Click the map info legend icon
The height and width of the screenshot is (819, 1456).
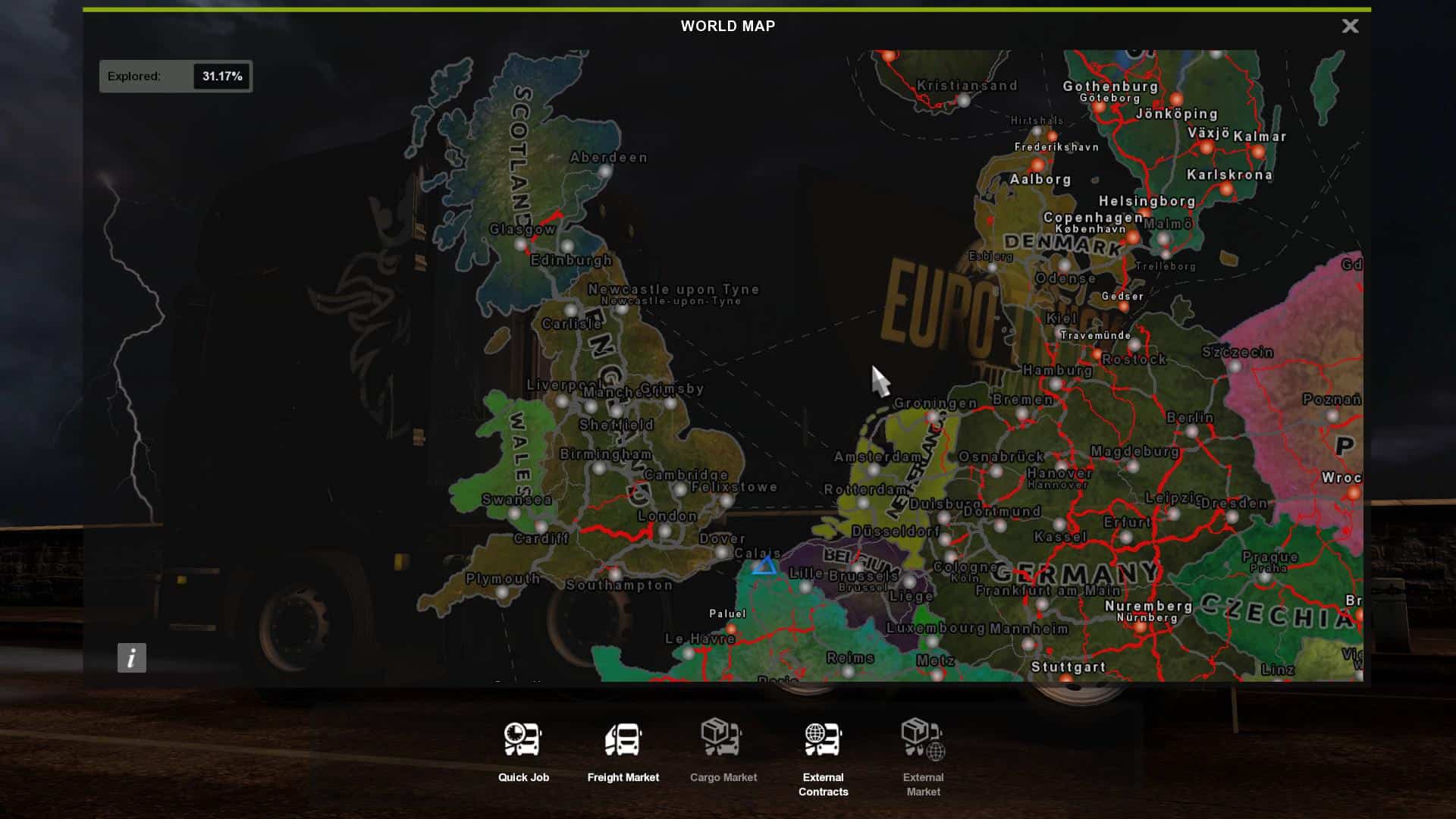131,657
